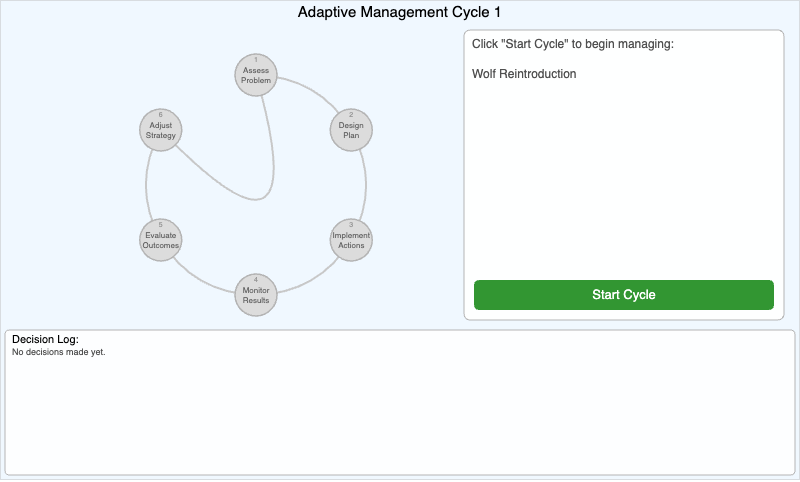
Task: Click the Decision Log heading
Action: point(45,340)
